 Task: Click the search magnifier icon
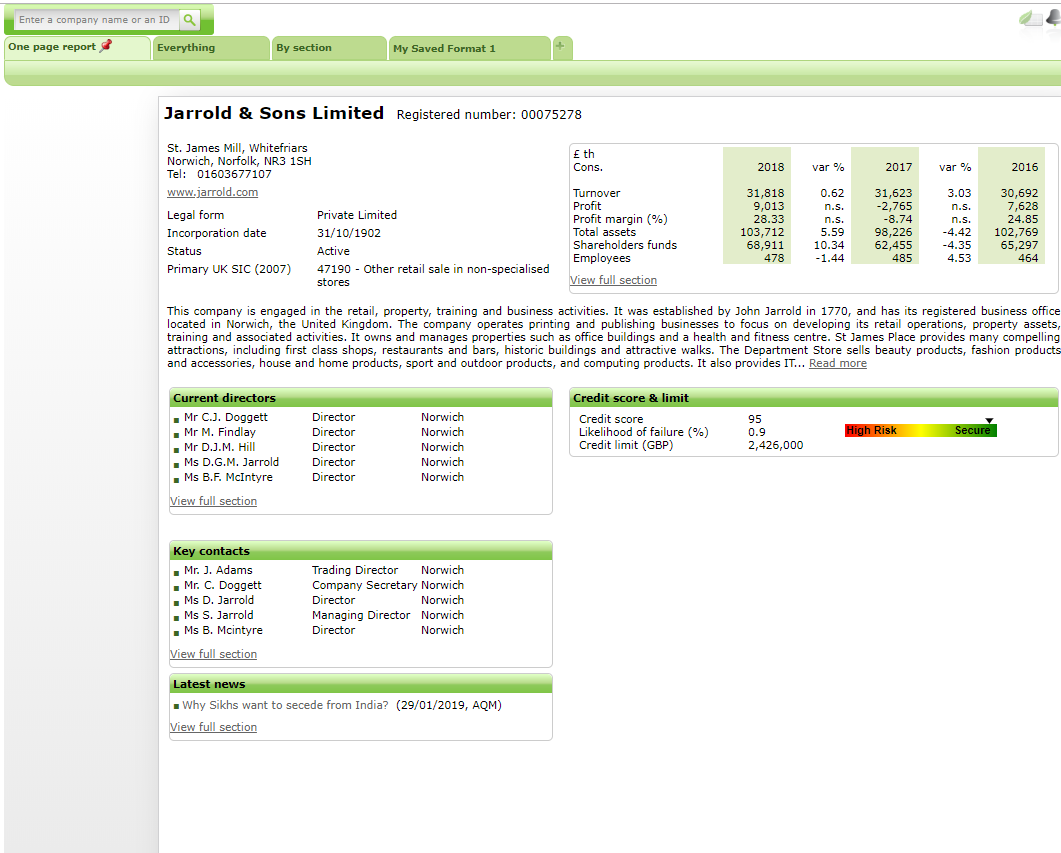(189, 20)
